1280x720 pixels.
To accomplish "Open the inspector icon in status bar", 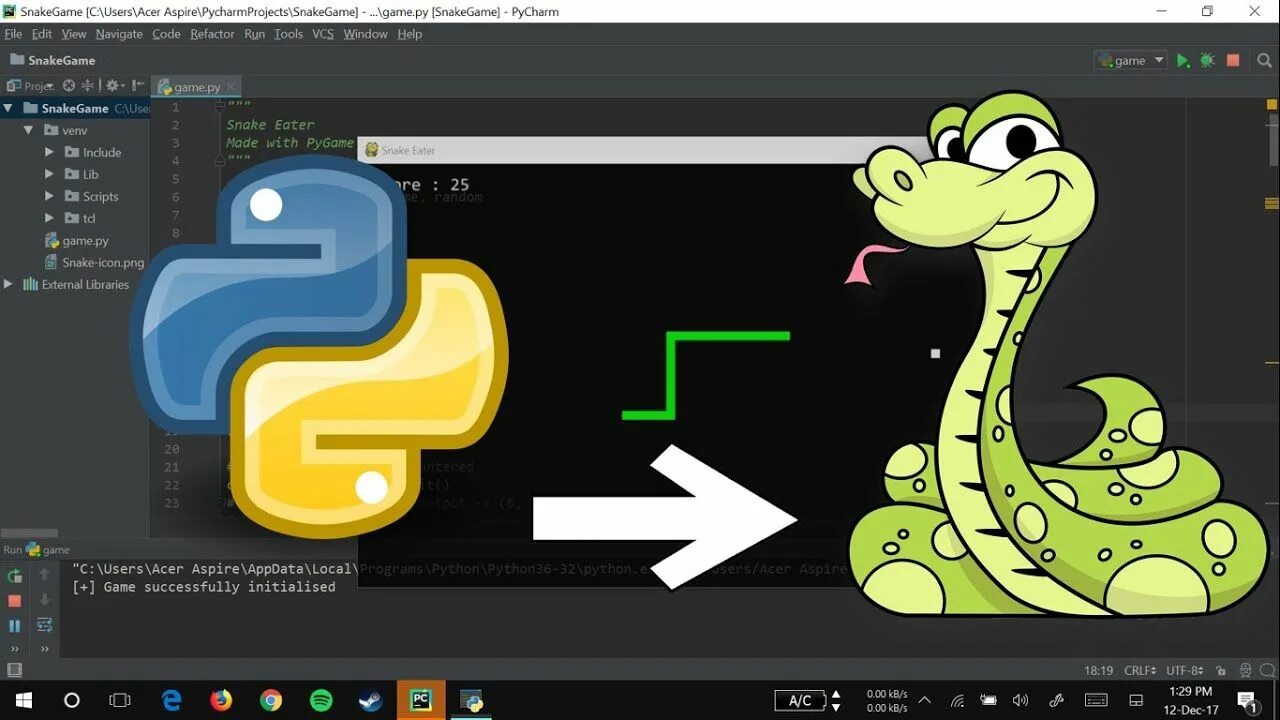I will pyautogui.click(x=1245, y=671).
